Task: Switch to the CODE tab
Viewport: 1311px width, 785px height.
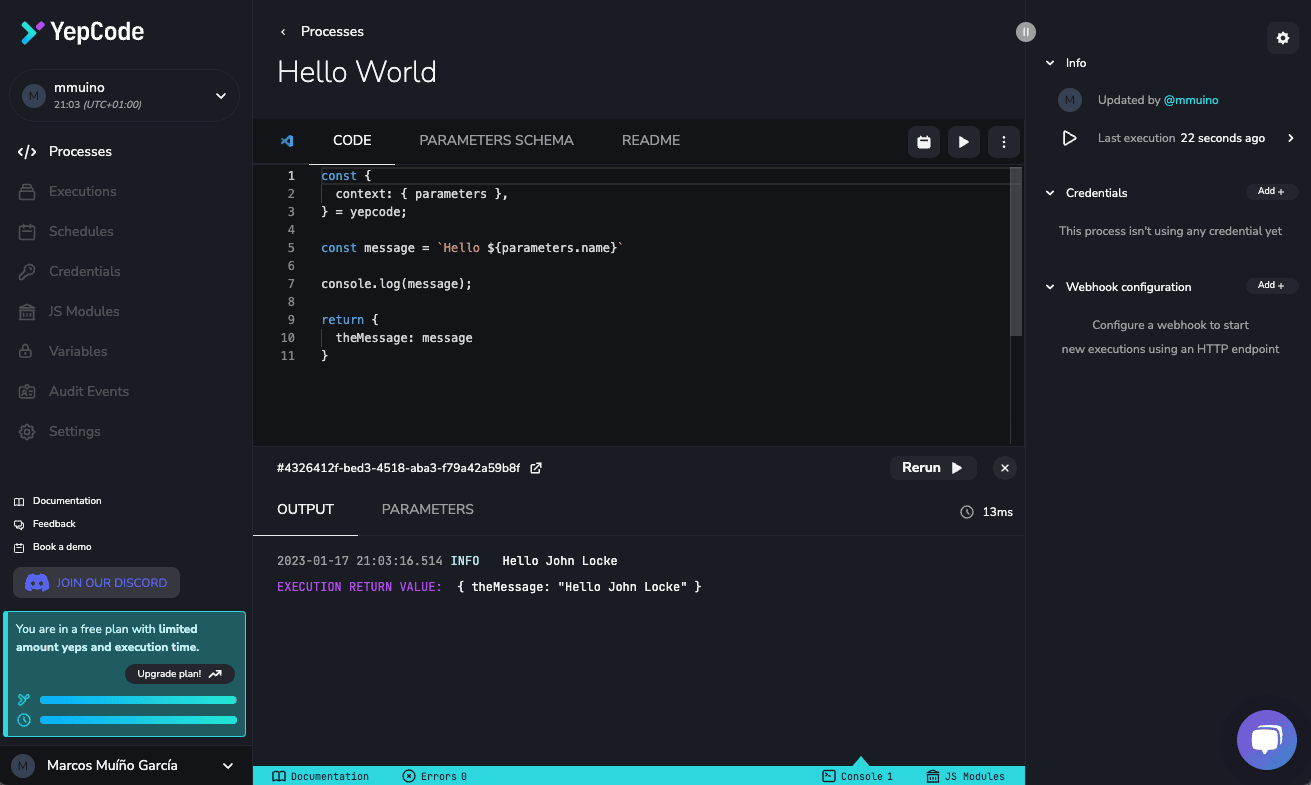Action: 352,141
